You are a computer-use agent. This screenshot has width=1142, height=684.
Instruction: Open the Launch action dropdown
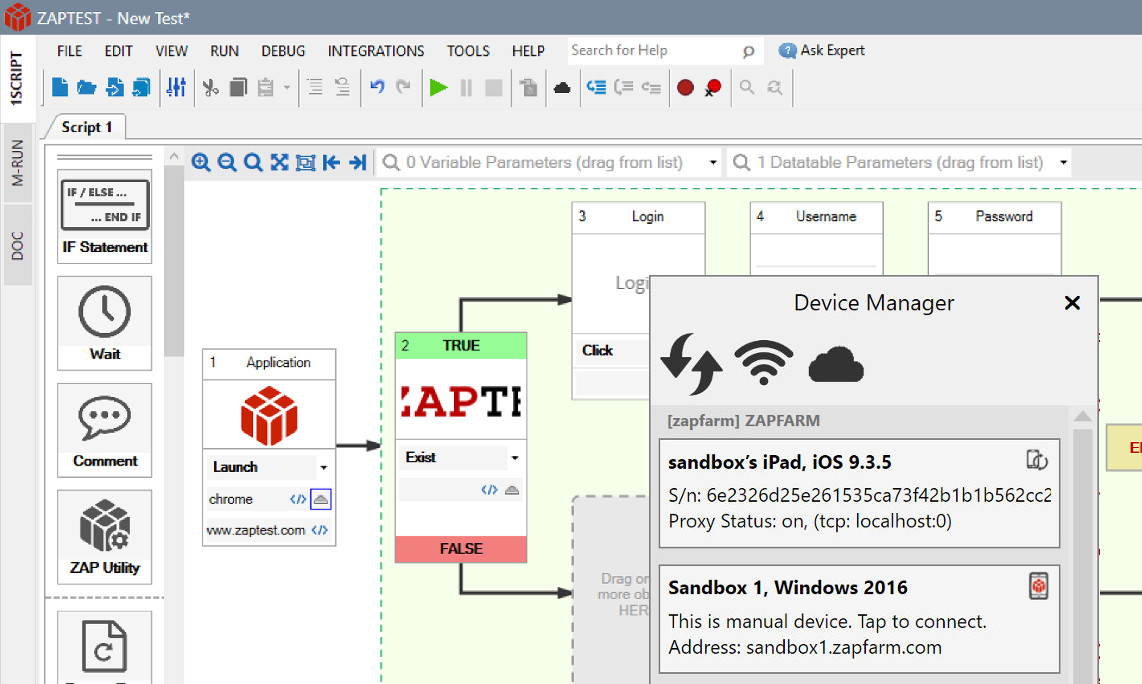[x=323, y=468]
